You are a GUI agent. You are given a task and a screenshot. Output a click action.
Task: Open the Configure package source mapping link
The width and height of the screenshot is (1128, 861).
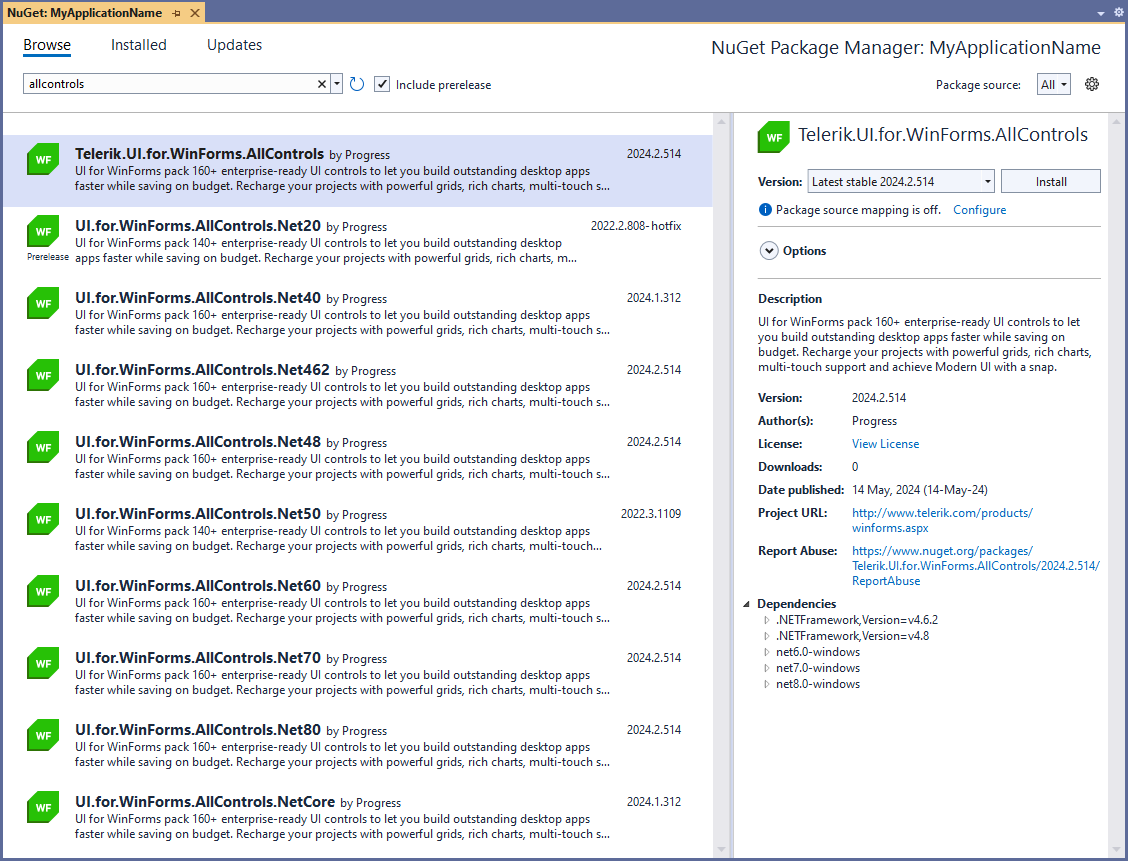coord(979,209)
